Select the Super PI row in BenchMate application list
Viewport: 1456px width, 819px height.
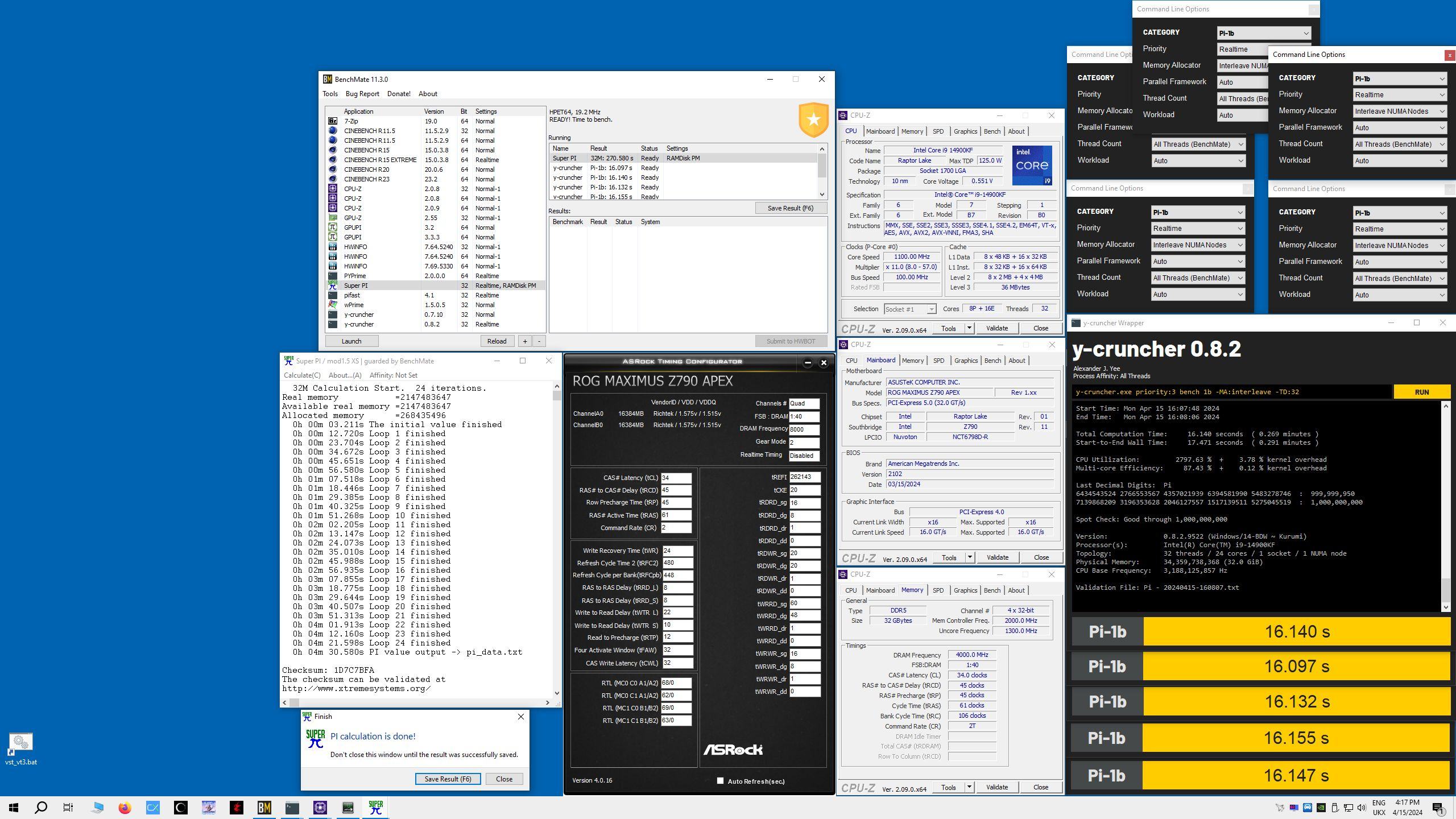[x=435, y=286]
